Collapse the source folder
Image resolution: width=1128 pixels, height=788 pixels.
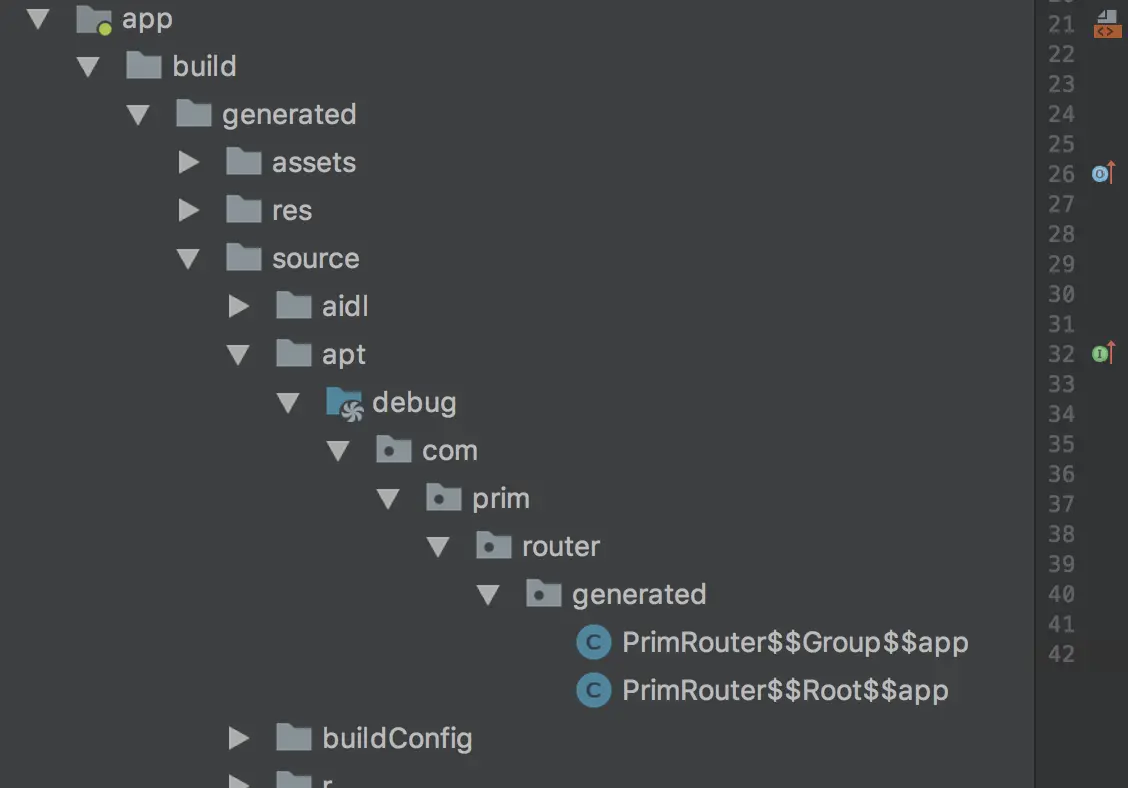tap(188, 258)
